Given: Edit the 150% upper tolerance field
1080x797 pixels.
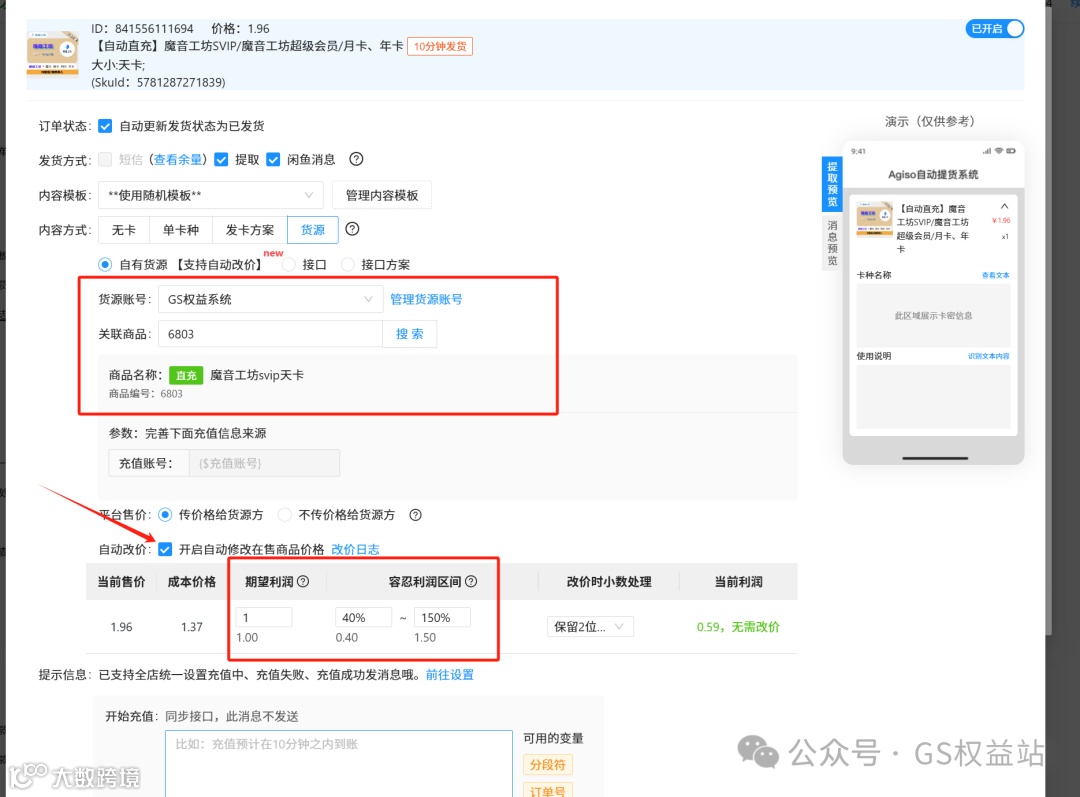Looking at the screenshot, I should tap(442, 617).
